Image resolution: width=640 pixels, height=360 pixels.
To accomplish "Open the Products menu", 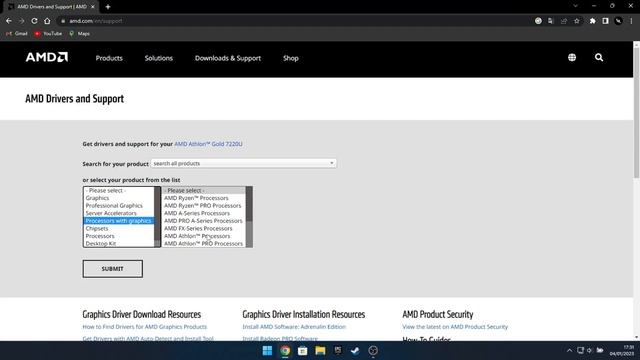I will point(109,58).
